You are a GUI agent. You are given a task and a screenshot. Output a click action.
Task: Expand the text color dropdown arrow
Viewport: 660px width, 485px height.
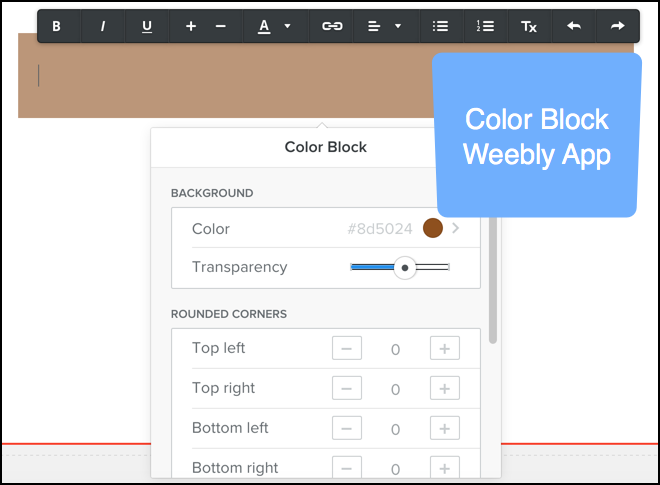coord(287,26)
